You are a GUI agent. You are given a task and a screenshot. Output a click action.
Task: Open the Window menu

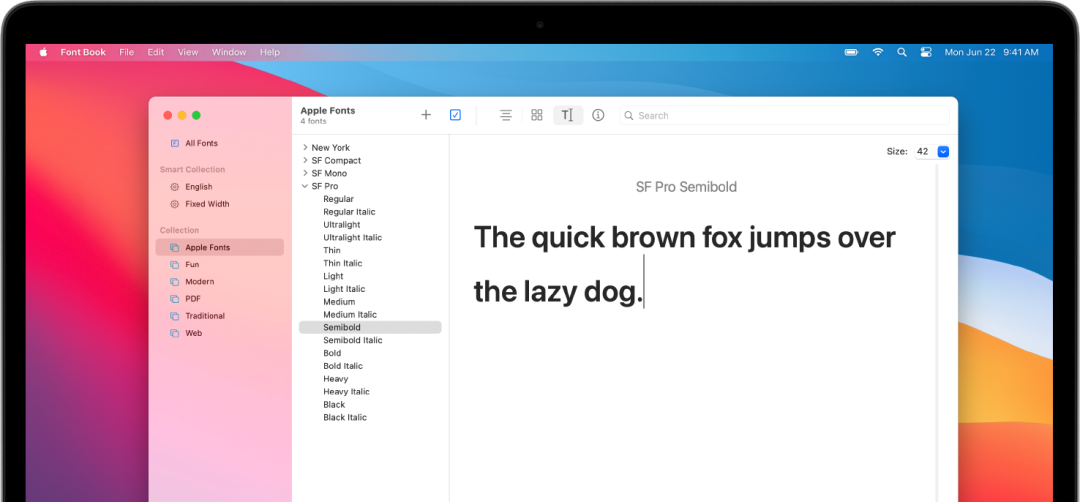229,52
